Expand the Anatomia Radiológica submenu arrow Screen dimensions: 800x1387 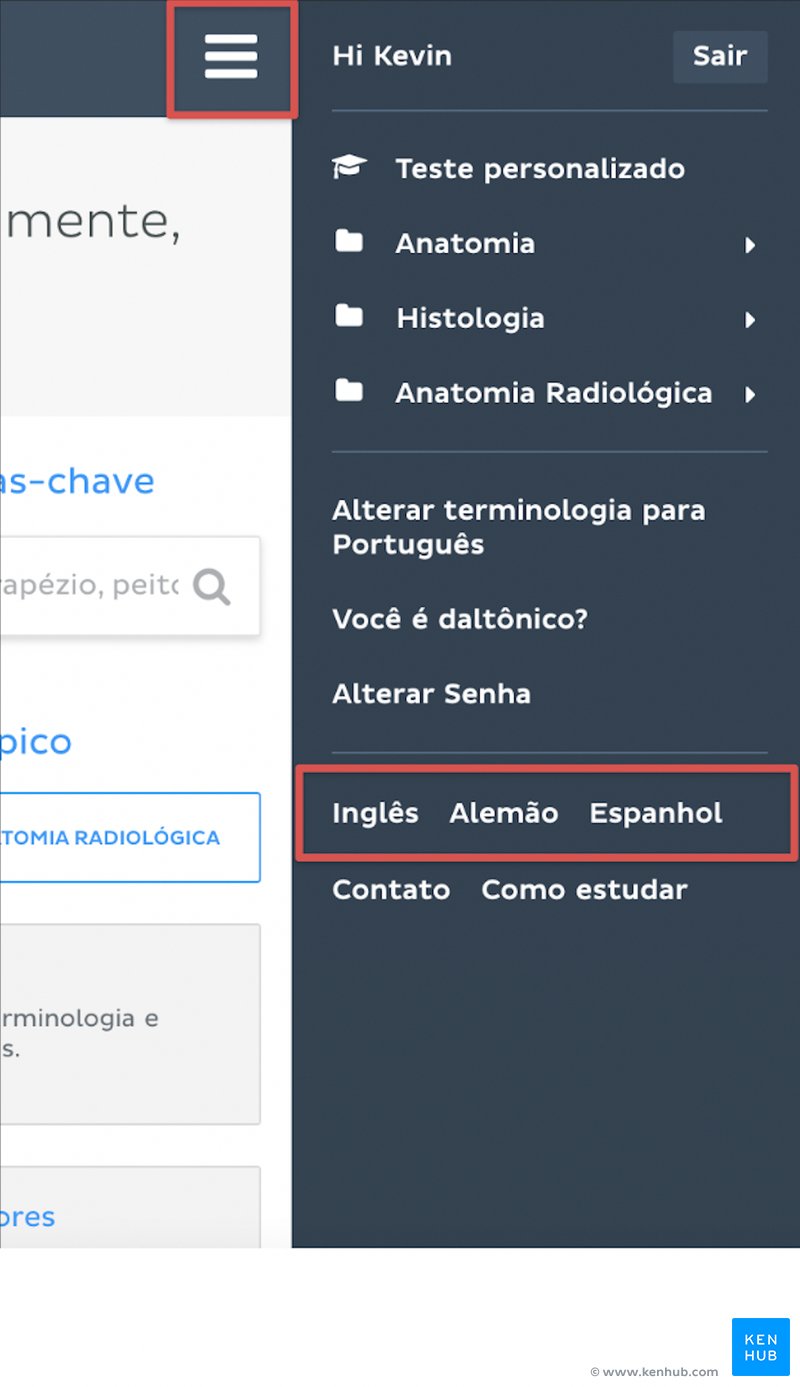(x=750, y=395)
